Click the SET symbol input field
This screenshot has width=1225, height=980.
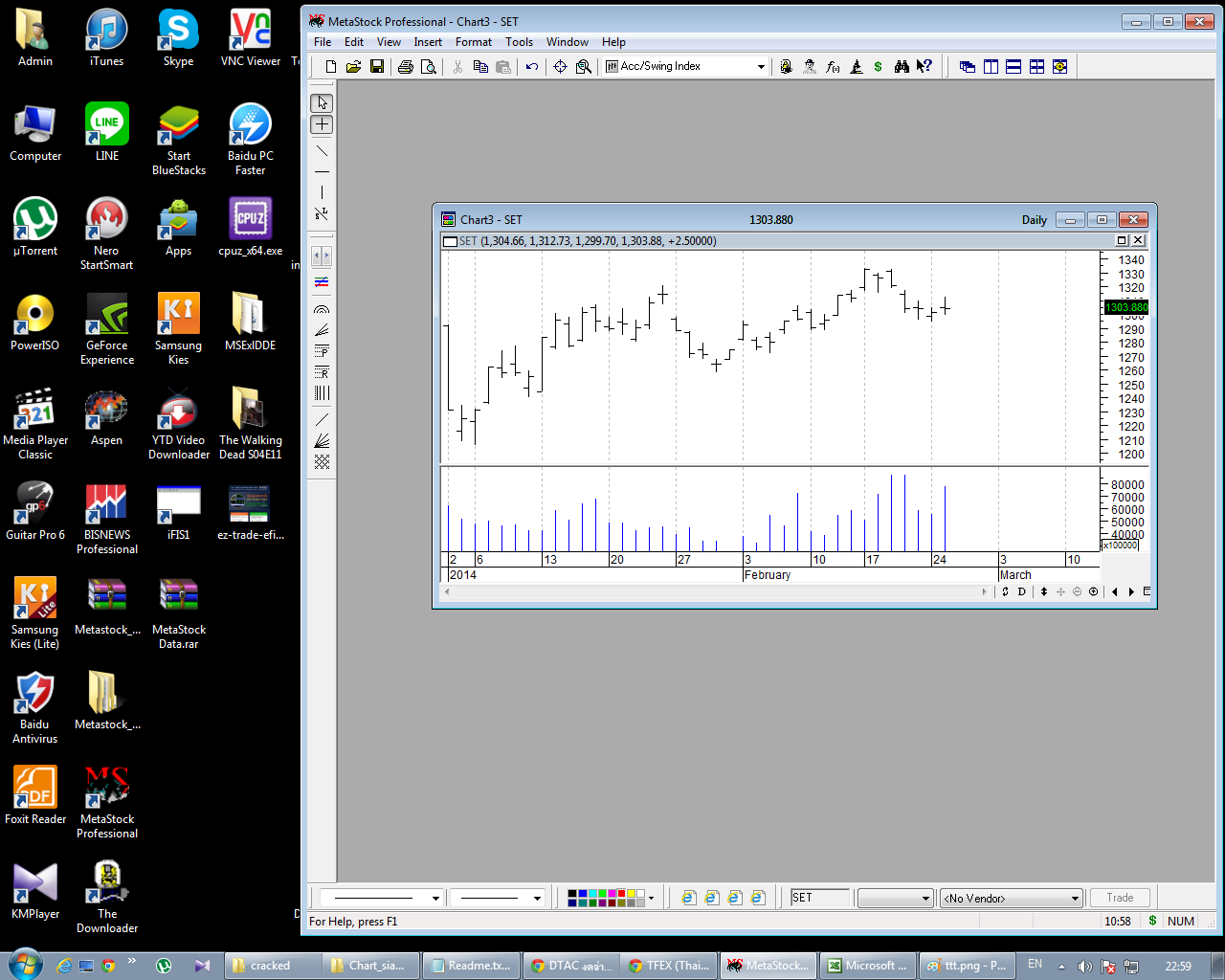tap(820, 898)
